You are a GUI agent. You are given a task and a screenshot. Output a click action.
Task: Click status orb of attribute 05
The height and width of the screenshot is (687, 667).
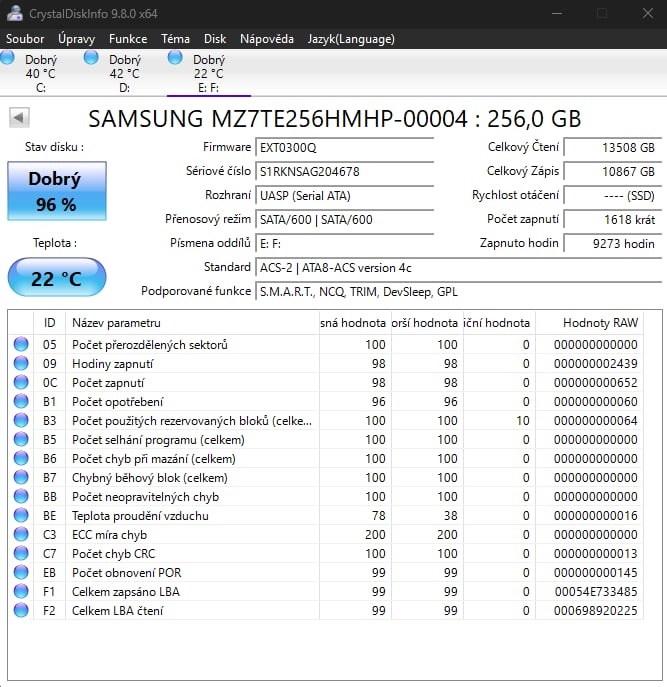21,344
